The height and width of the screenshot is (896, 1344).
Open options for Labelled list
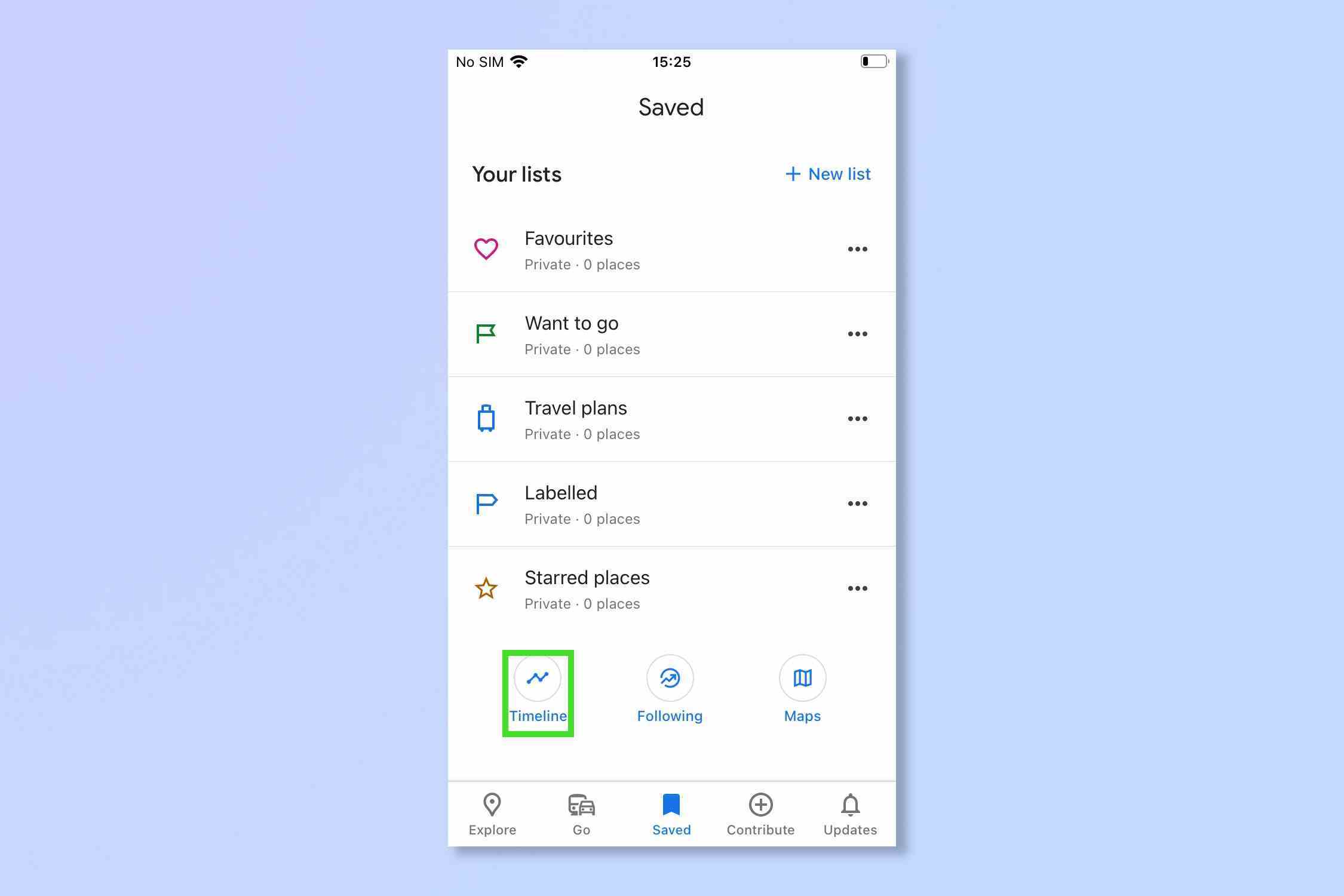857,503
